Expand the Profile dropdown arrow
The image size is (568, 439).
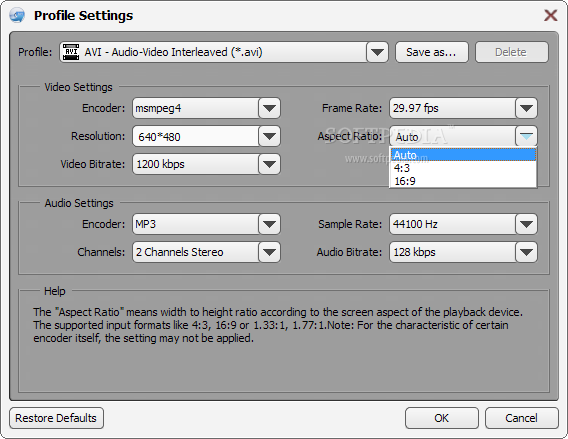(x=377, y=52)
